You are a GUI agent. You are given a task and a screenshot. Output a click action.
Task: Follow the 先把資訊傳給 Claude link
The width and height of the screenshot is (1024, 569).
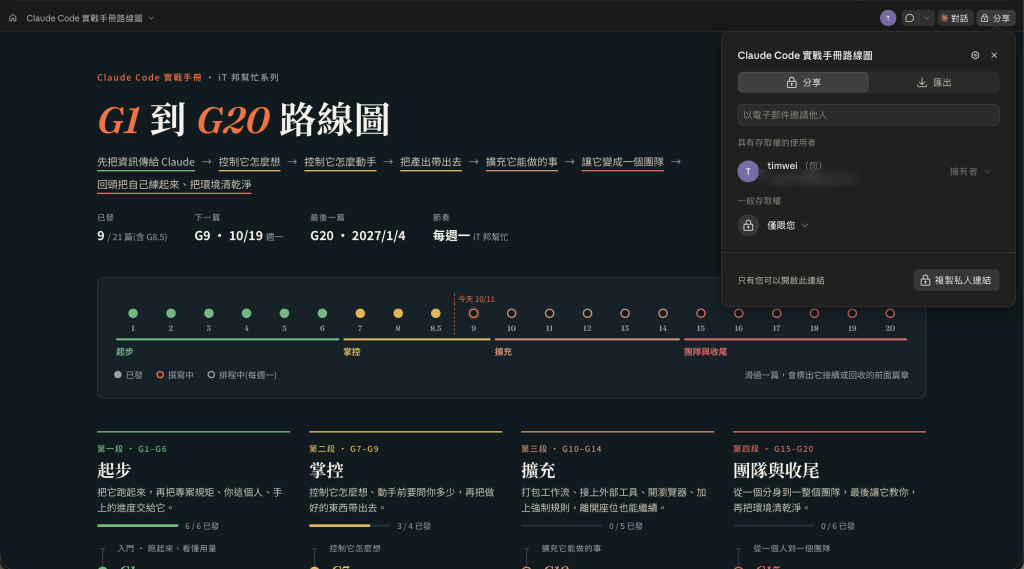(x=146, y=162)
